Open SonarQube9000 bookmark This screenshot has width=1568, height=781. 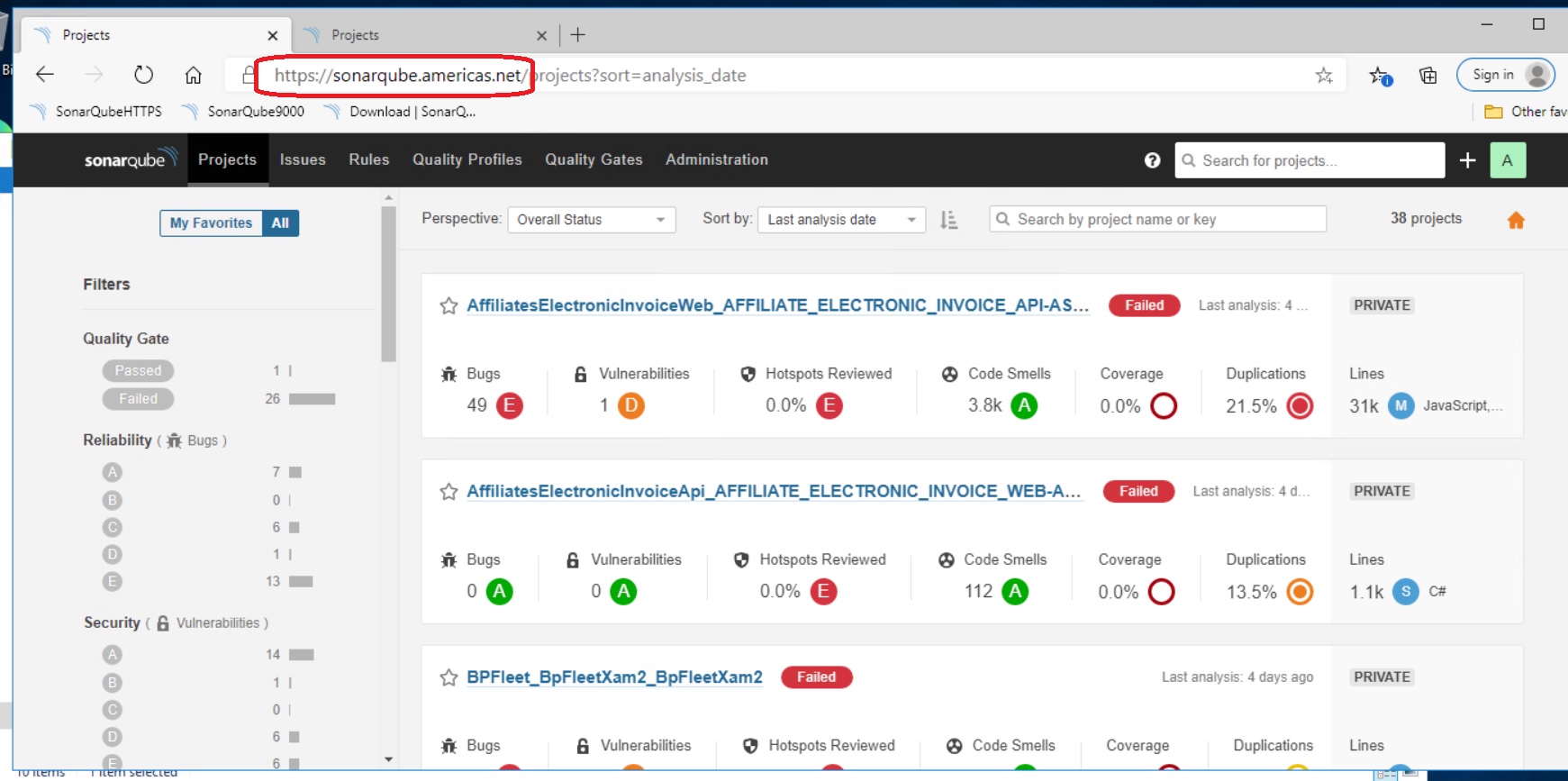point(243,112)
